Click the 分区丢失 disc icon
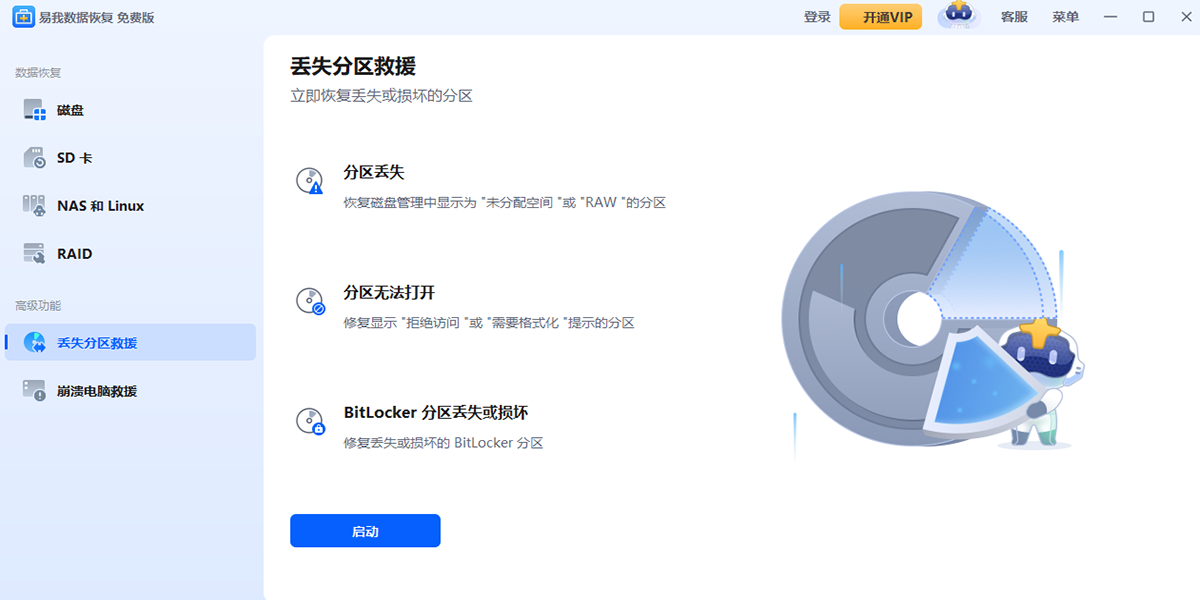The width and height of the screenshot is (1200, 600). (x=310, y=181)
